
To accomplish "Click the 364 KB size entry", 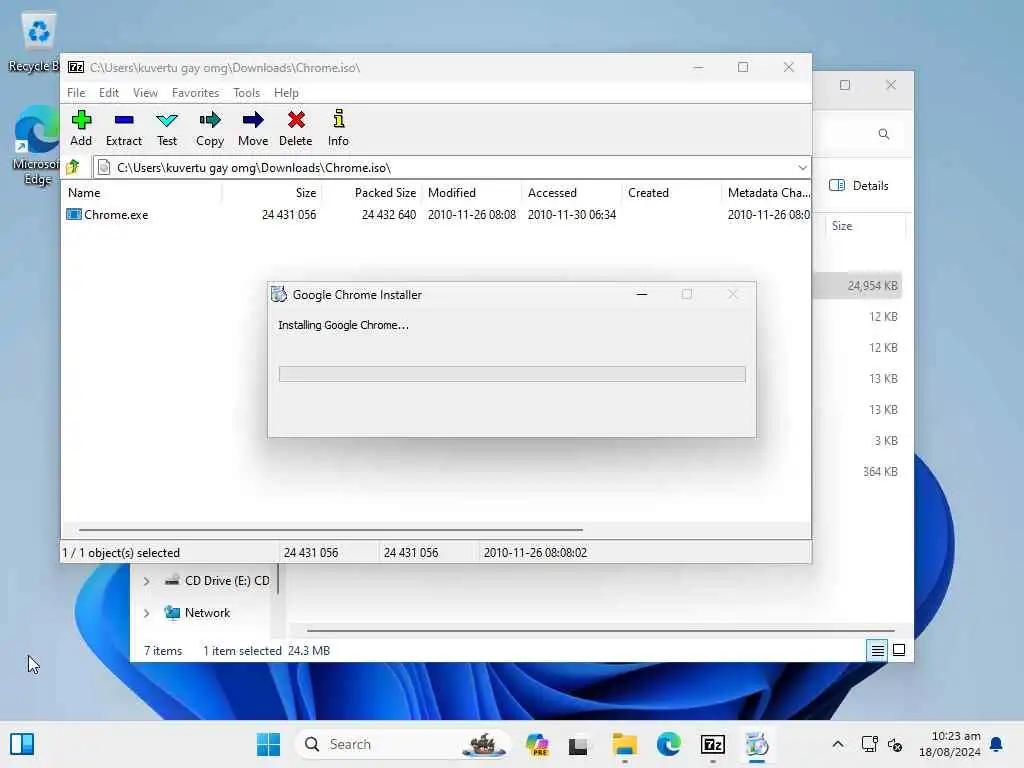I will coord(880,472).
